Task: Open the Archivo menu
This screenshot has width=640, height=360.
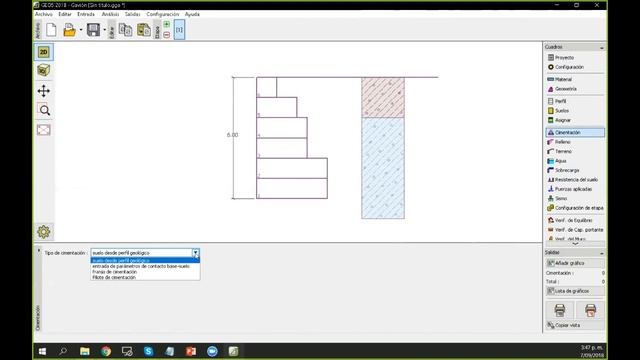Action: pos(44,14)
